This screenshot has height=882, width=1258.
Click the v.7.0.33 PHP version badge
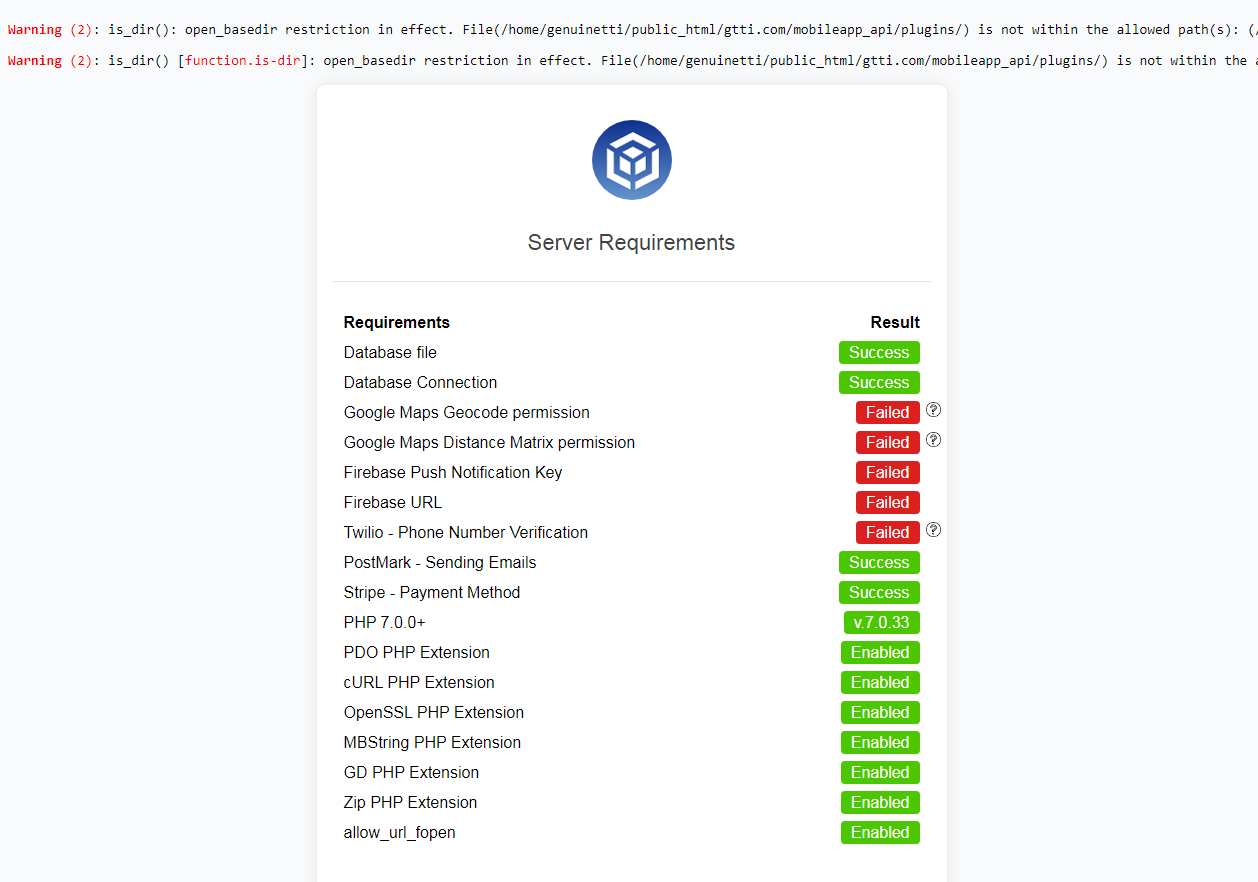click(881, 622)
